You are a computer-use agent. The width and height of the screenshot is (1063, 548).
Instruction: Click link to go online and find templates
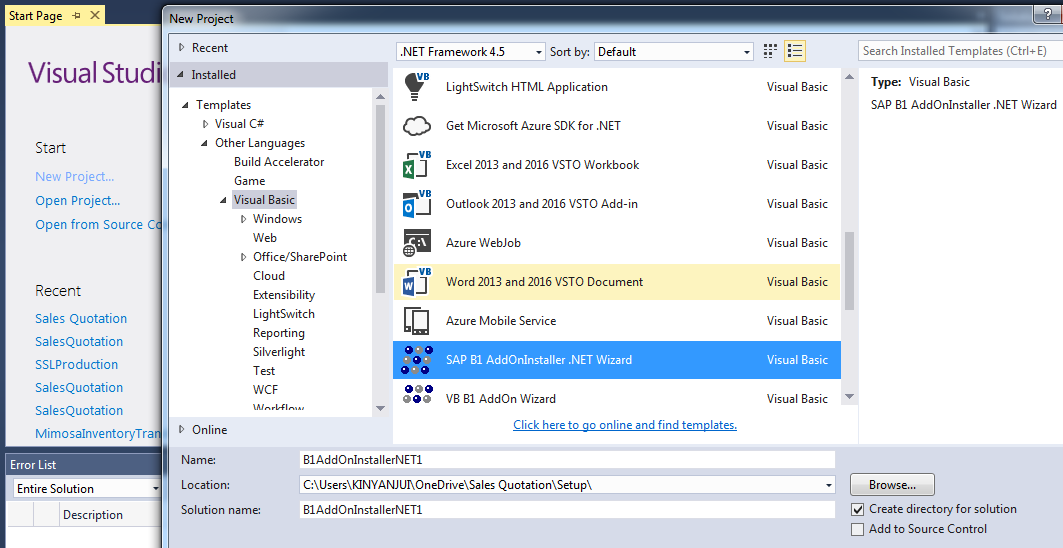point(624,425)
